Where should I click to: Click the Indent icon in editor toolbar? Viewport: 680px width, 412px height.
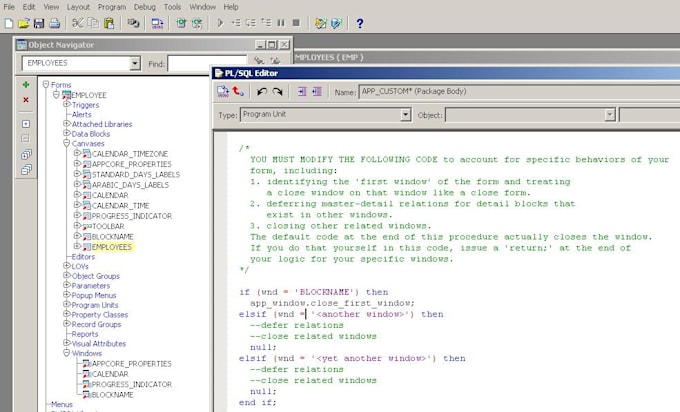click(302, 92)
